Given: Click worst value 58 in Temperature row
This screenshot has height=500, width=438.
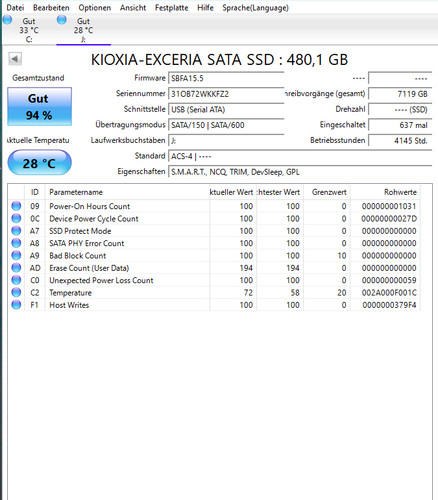Looking at the screenshot, I should tap(295, 293).
